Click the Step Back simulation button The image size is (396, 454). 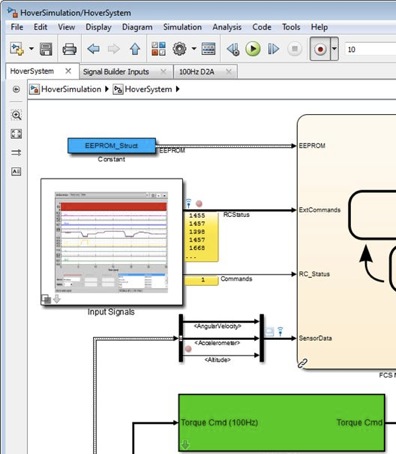pos(233,49)
